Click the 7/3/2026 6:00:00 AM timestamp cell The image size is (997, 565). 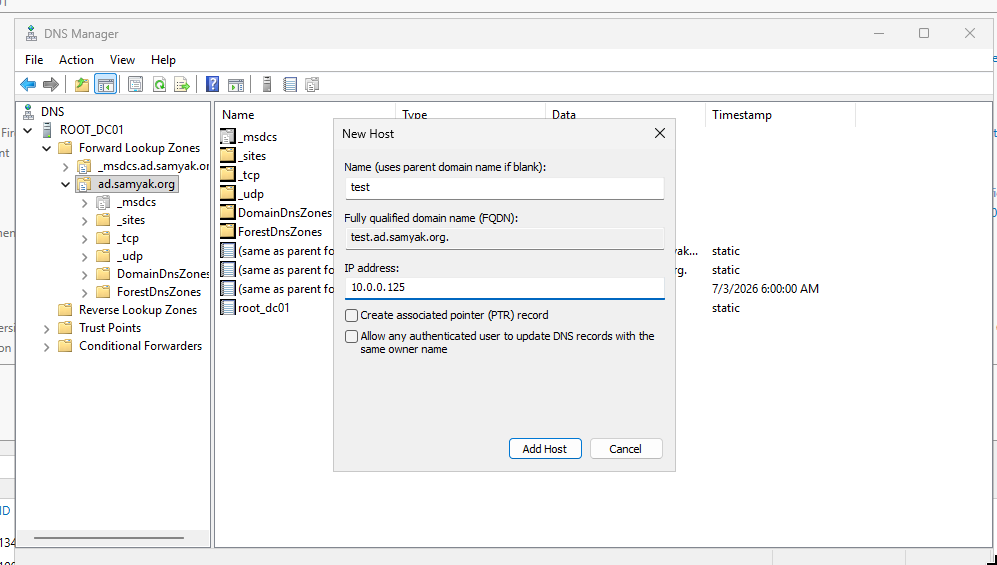coord(765,289)
